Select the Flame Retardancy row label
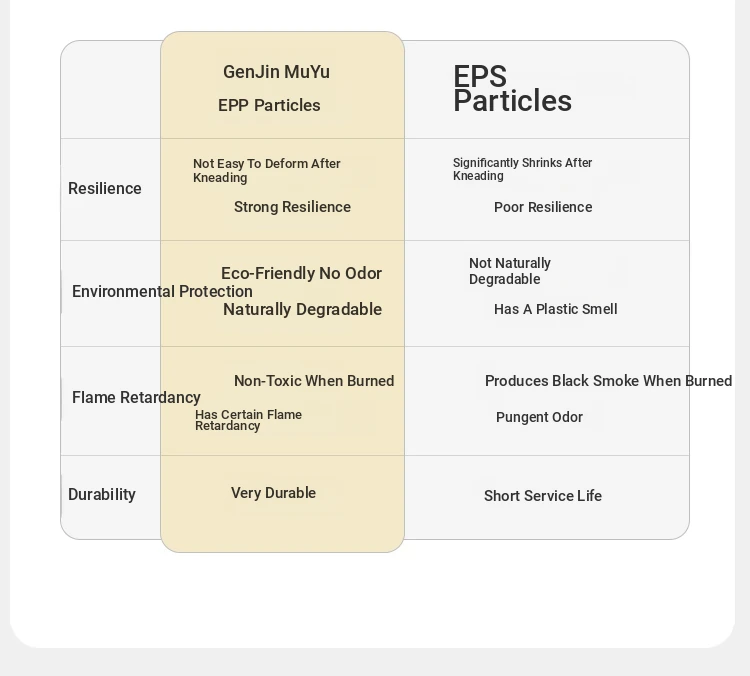750x676 pixels. 136,398
